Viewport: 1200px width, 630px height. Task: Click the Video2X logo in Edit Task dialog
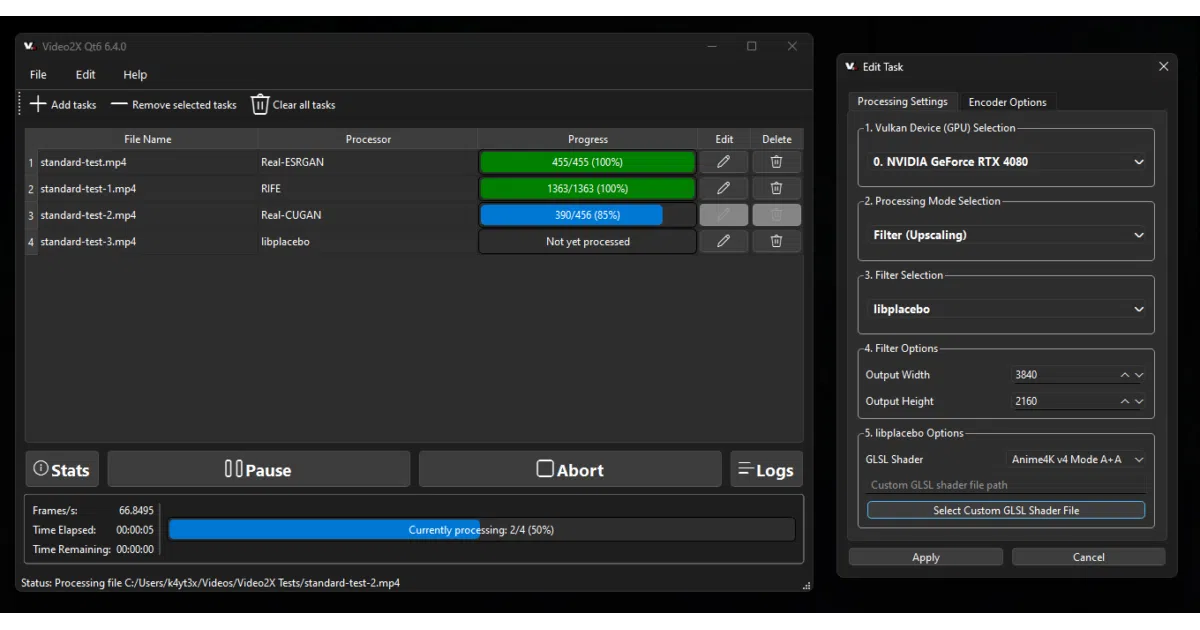pyautogui.click(x=850, y=66)
